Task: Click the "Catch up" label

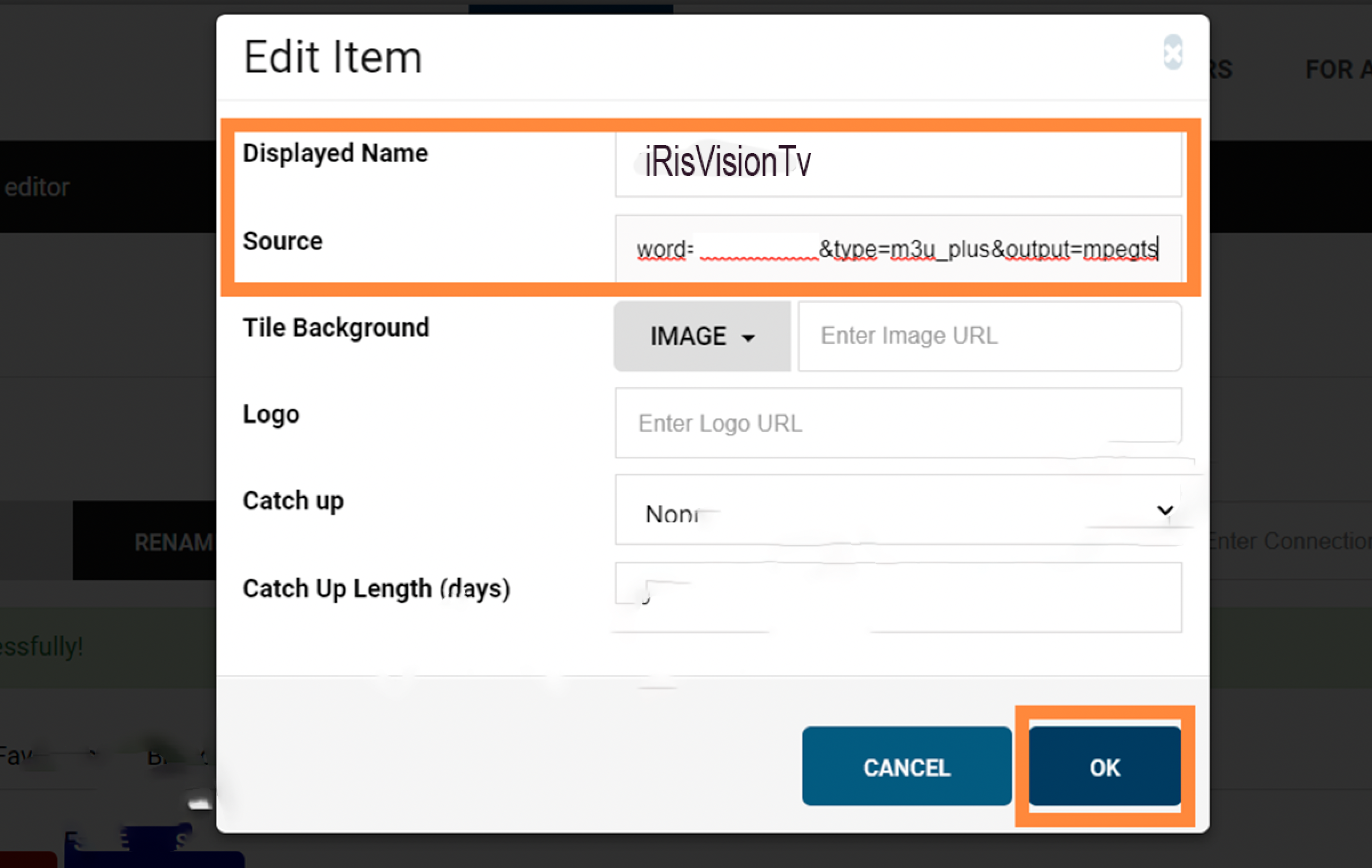Action: point(293,501)
